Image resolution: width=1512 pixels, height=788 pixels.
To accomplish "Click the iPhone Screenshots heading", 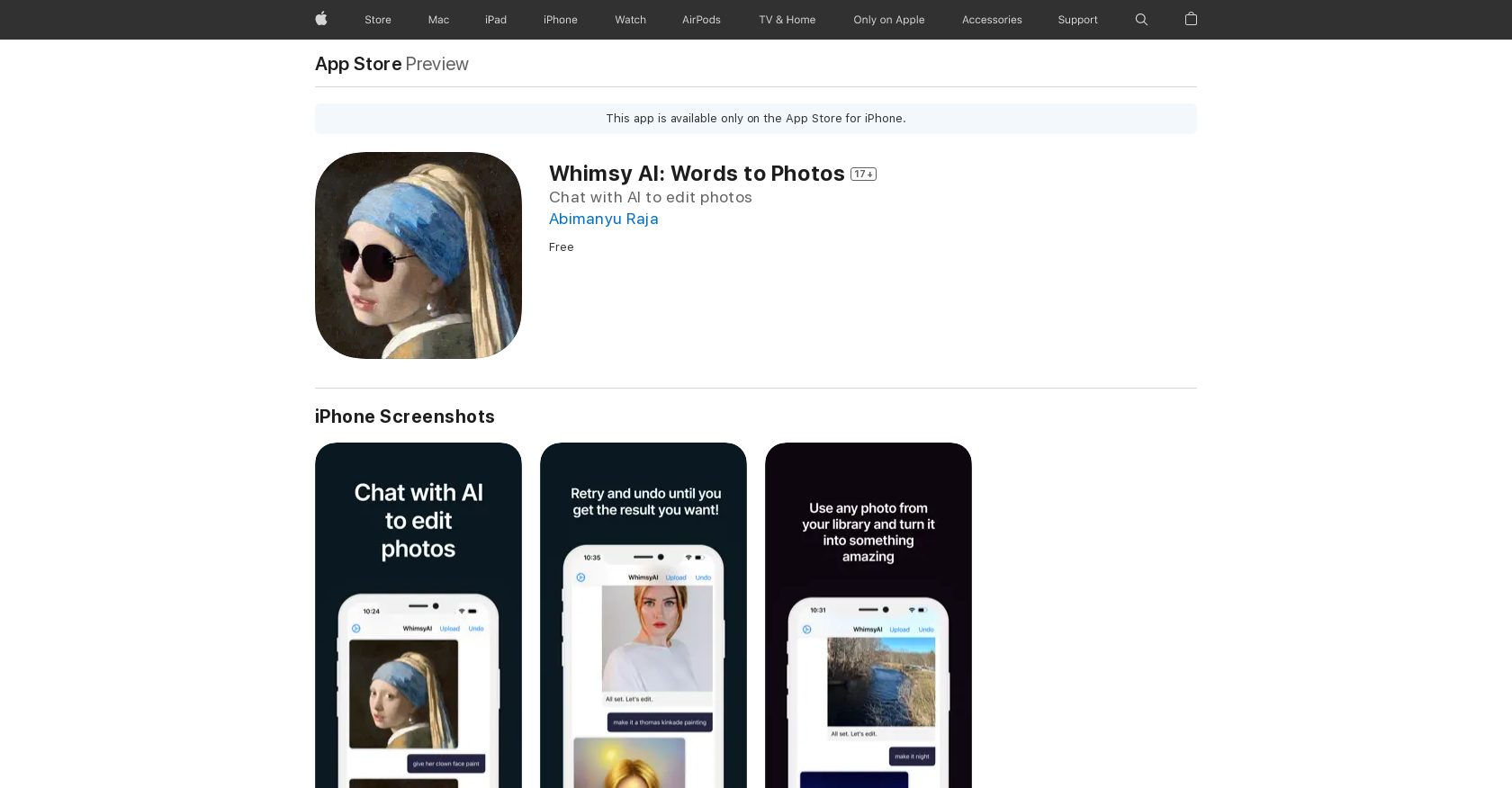I will coord(405,416).
